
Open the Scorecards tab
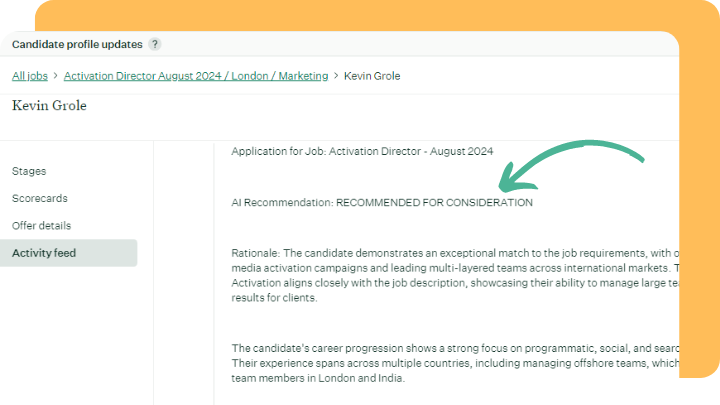[40, 198]
